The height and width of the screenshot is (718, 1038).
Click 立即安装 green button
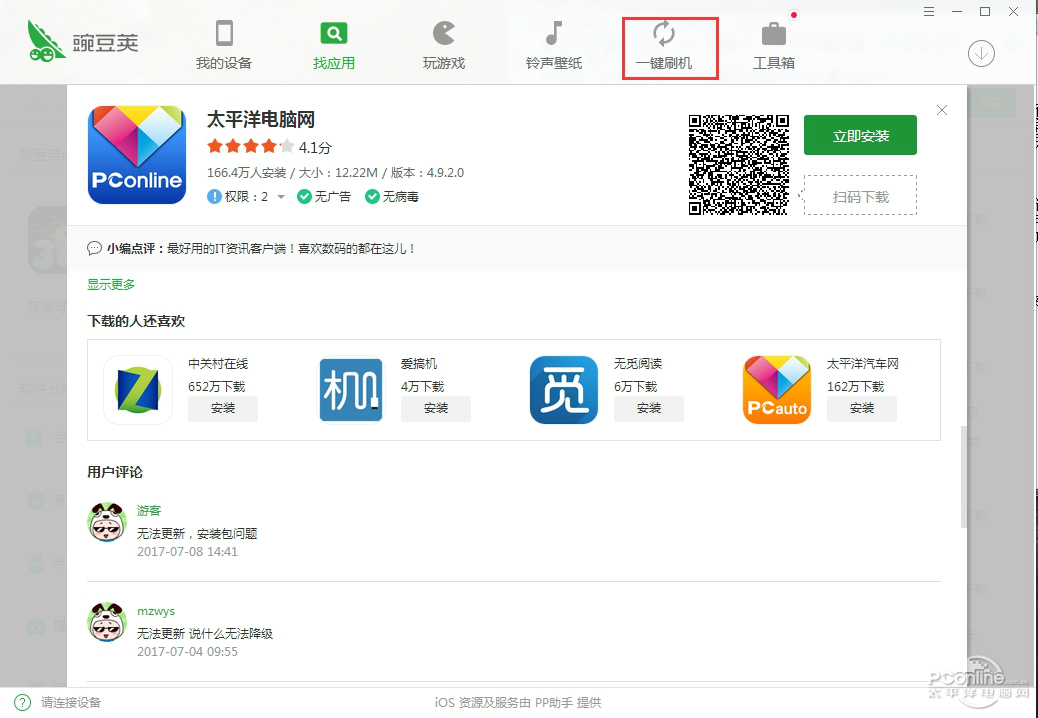tap(860, 135)
